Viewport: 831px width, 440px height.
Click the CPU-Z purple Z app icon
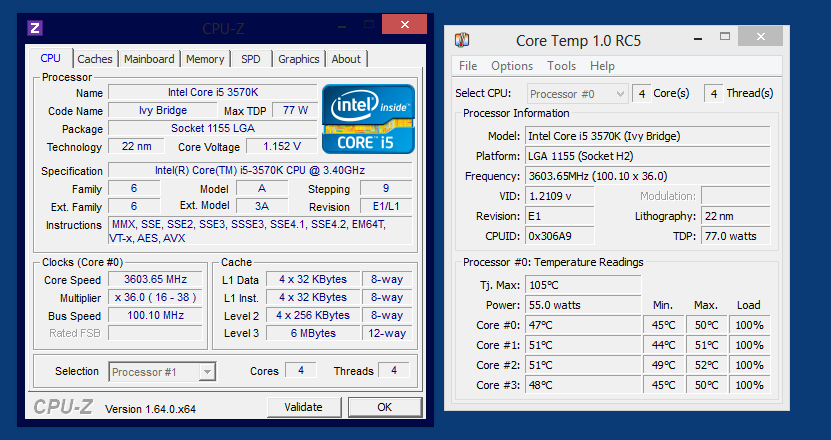pos(35,28)
